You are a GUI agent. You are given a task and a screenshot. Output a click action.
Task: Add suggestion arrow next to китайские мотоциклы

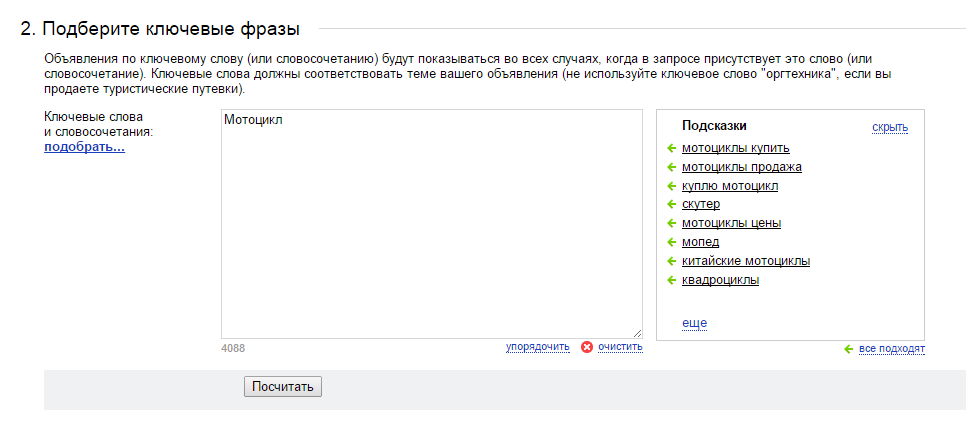672,261
